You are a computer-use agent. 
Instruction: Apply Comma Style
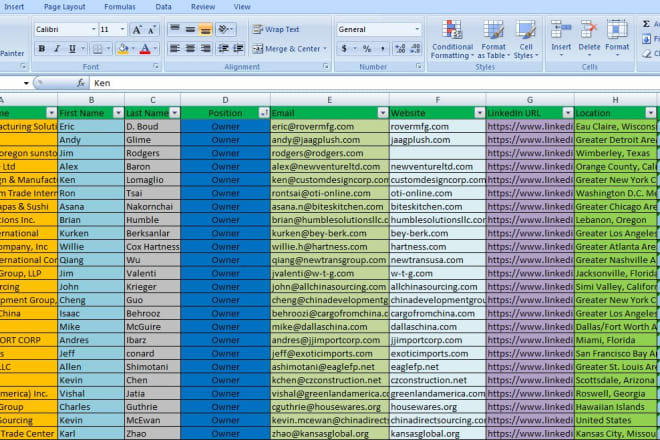382,49
